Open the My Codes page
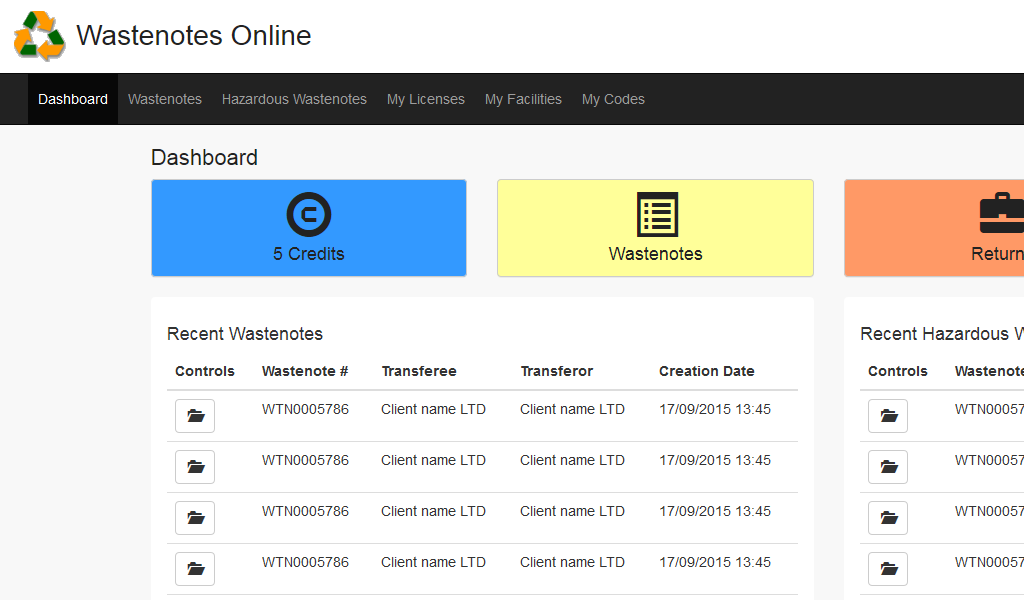 [613, 98]
